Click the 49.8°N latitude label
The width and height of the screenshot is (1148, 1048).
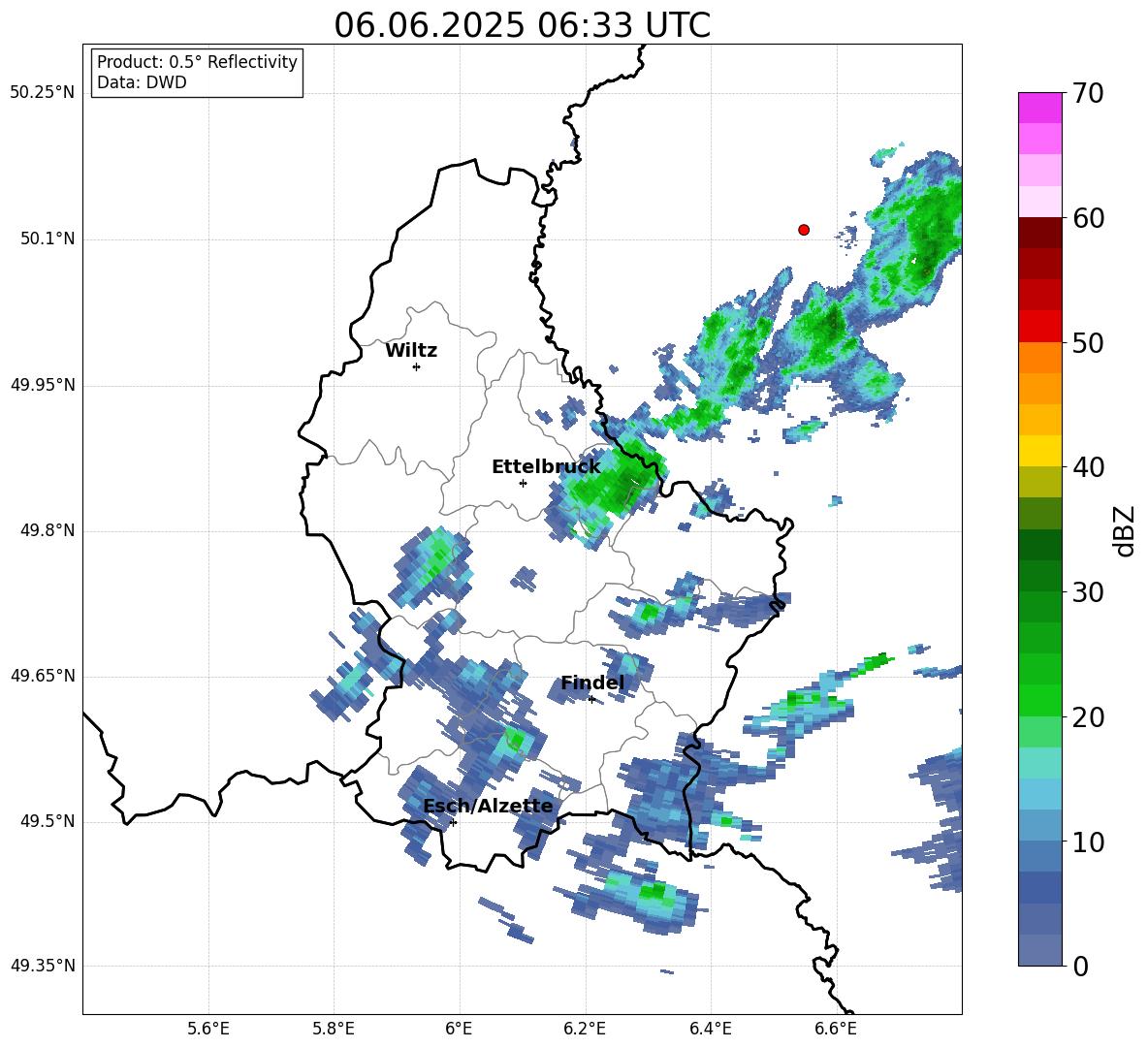coord(48,530)
